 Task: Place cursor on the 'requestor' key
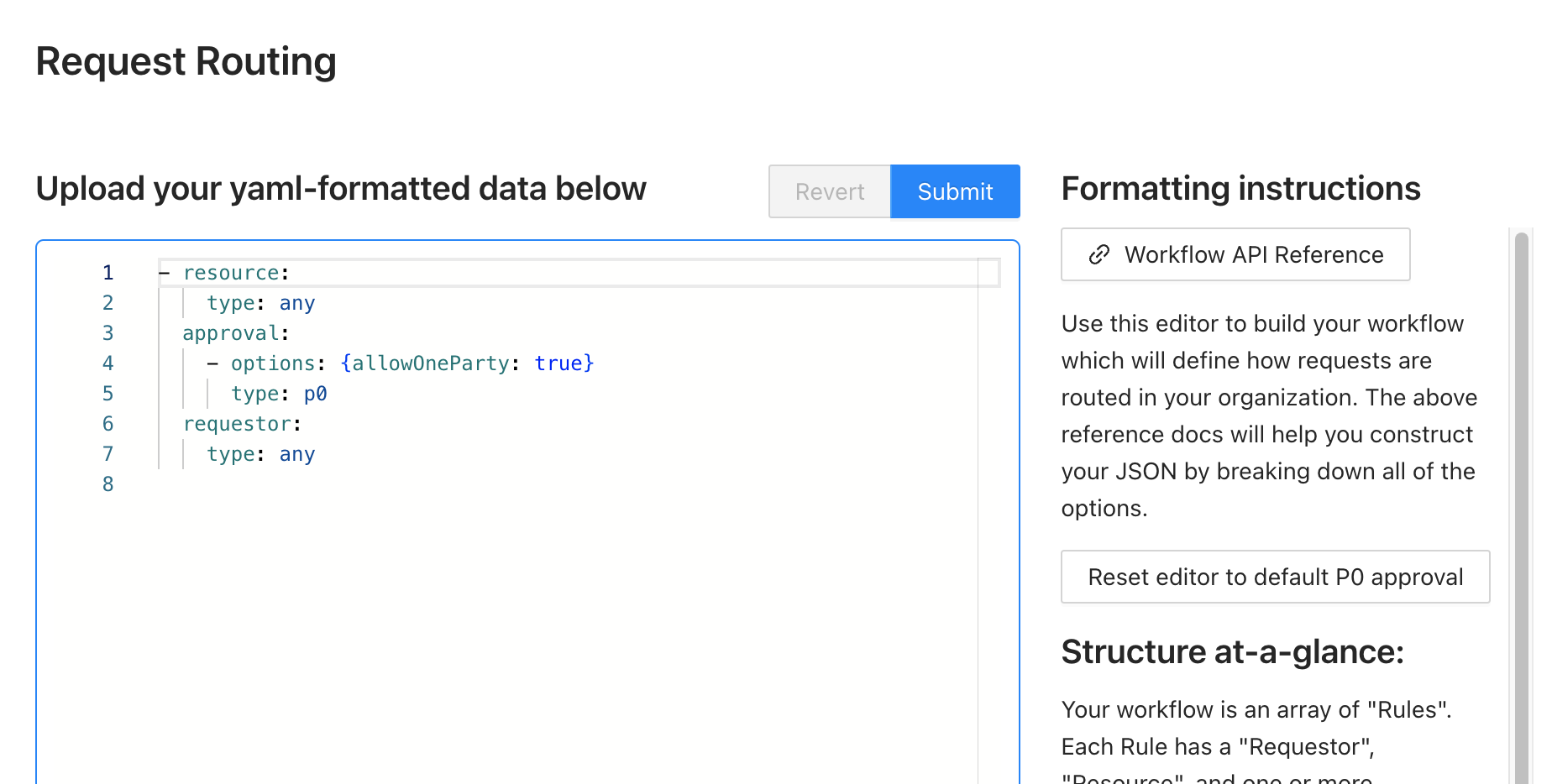pos(237,424)
